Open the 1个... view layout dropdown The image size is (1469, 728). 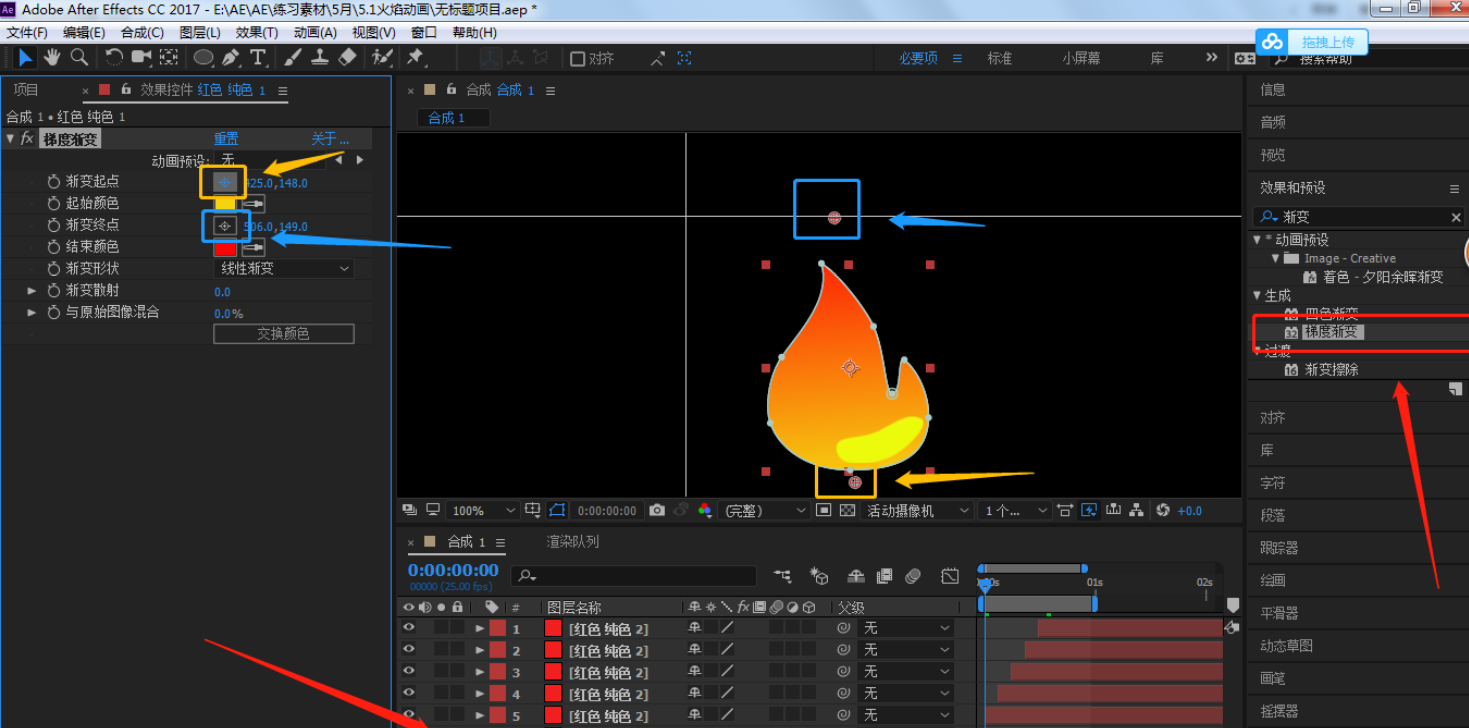(x=1013, y=510)
